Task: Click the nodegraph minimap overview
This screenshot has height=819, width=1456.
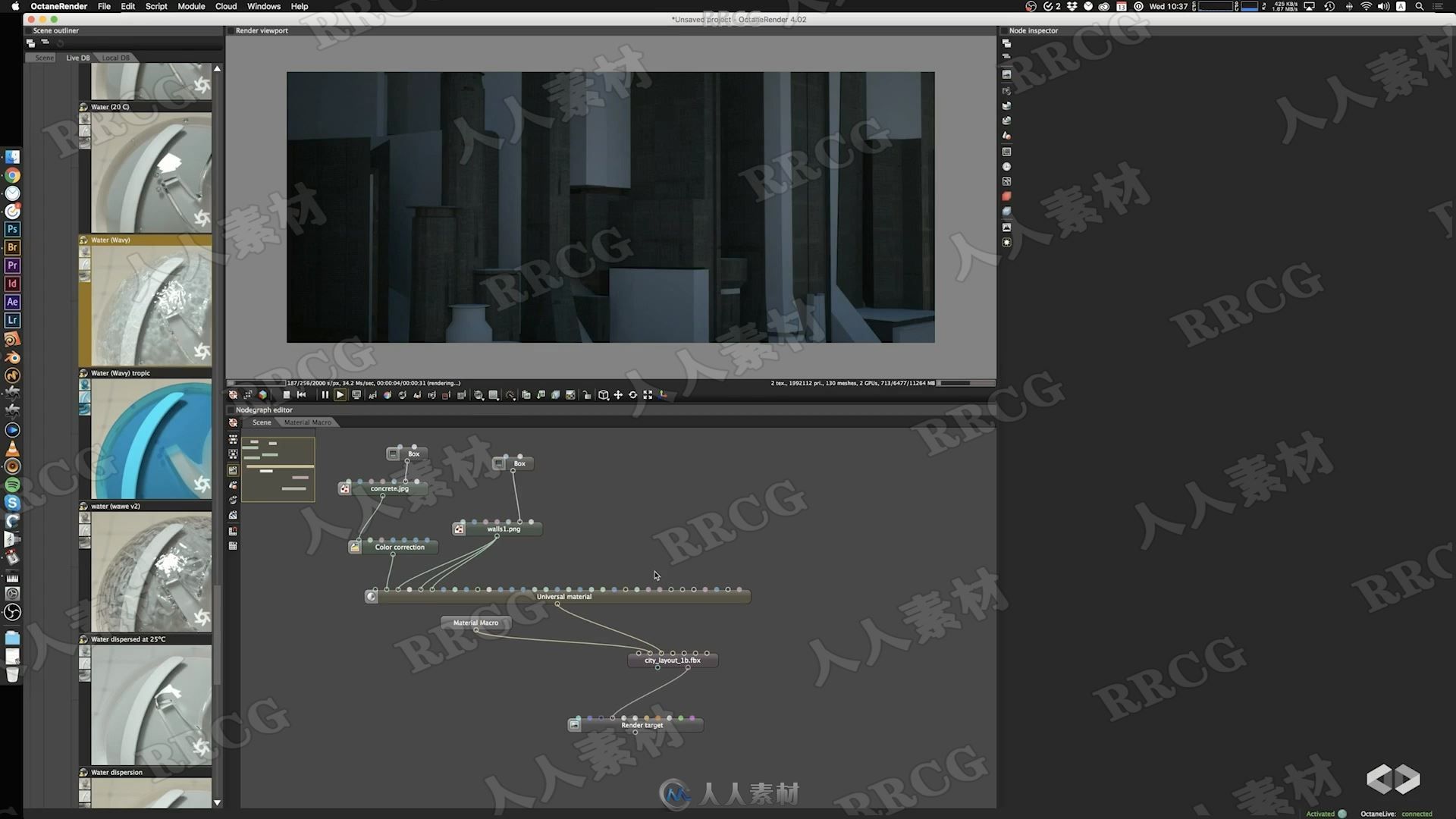Action: coord(278,469)
